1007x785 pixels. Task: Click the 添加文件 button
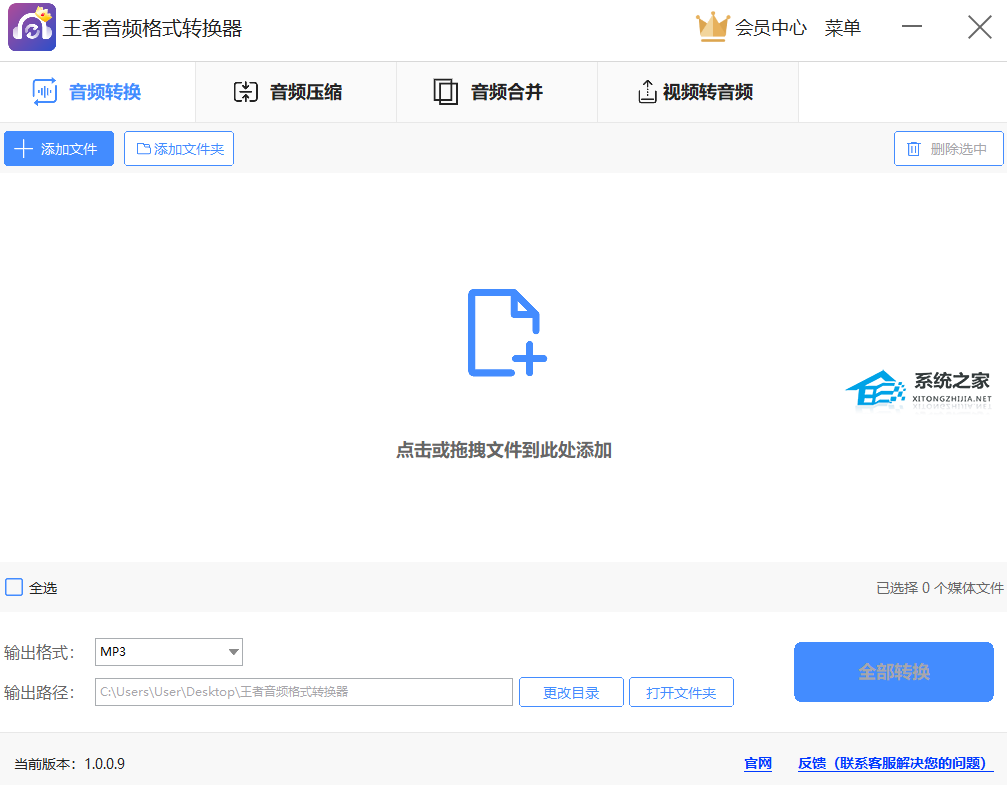point(59,149)
